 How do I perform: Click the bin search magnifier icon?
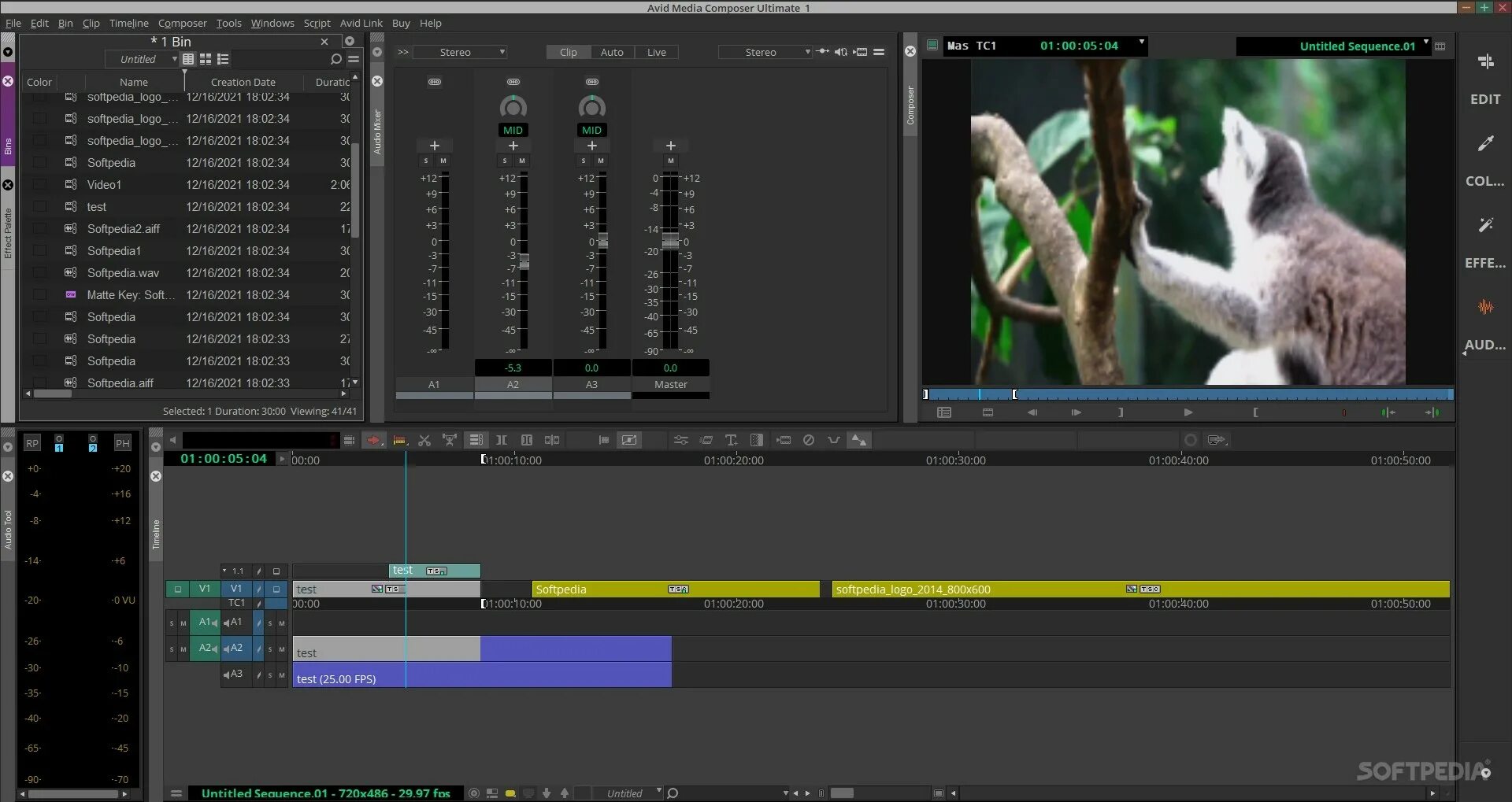coord(336,59)
